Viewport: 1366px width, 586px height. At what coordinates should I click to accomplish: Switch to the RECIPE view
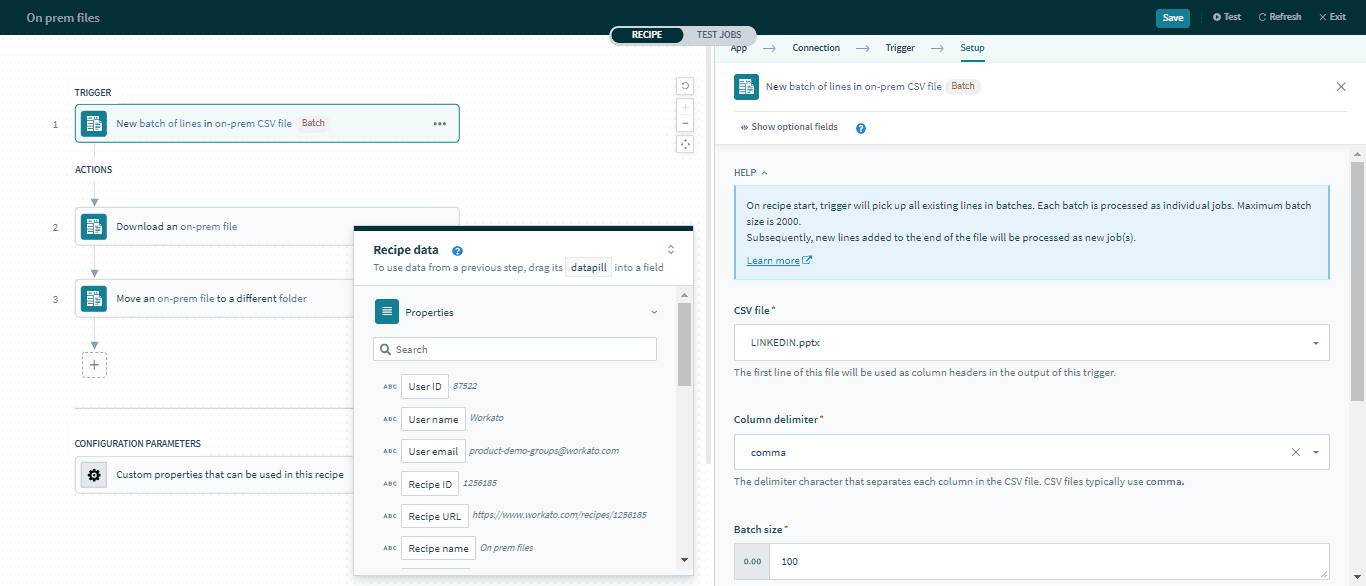point(647,35)
